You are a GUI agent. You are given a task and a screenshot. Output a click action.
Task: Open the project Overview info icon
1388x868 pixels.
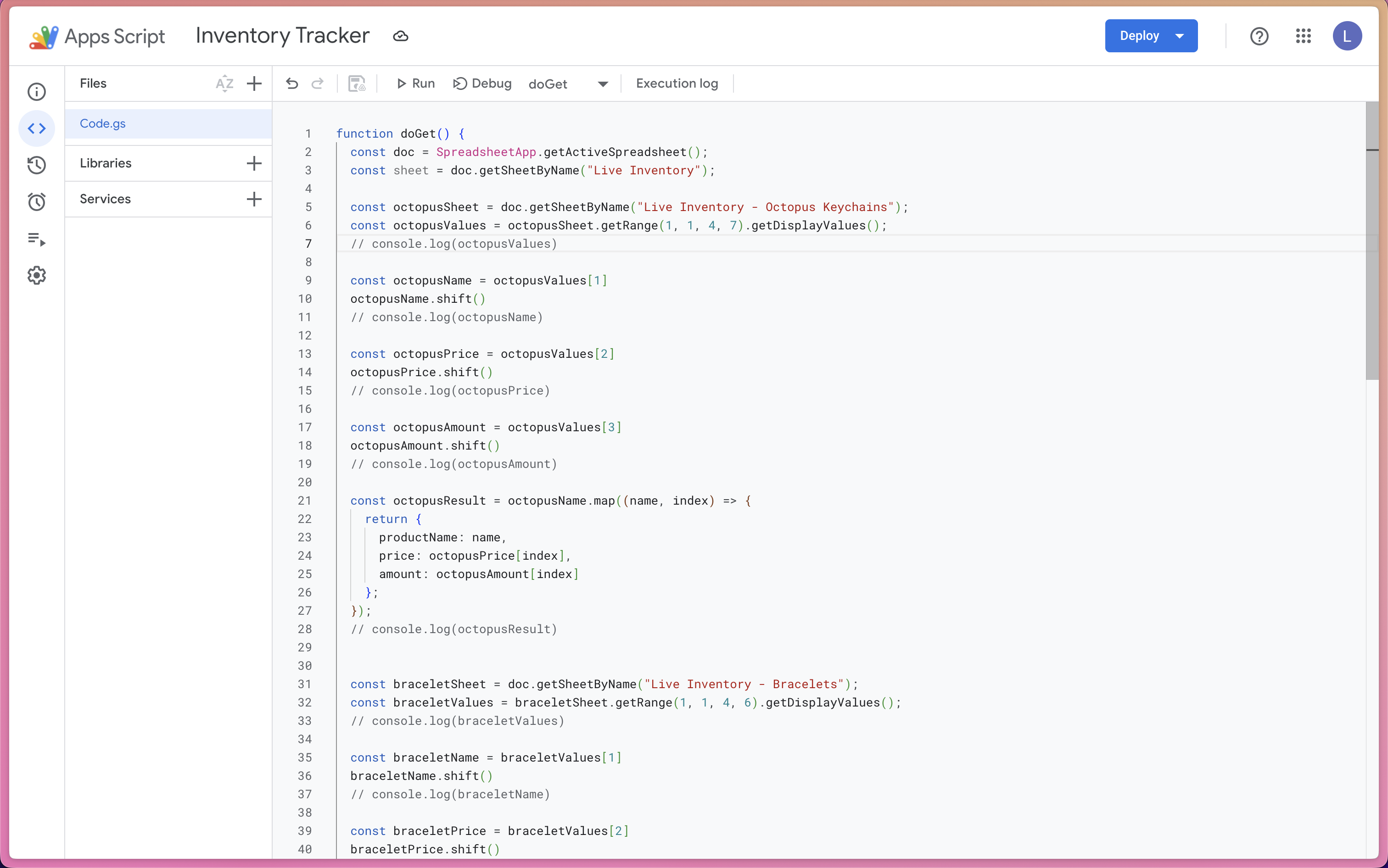click(x=37, y=92)
